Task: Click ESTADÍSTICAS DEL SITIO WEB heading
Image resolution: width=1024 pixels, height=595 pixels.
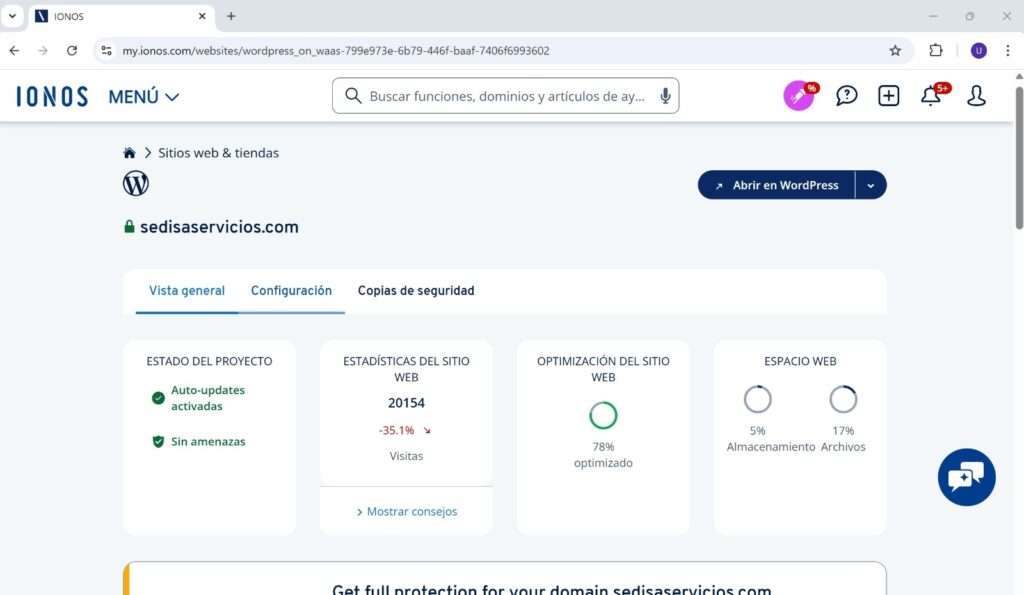Action: [x=406, y=369]
